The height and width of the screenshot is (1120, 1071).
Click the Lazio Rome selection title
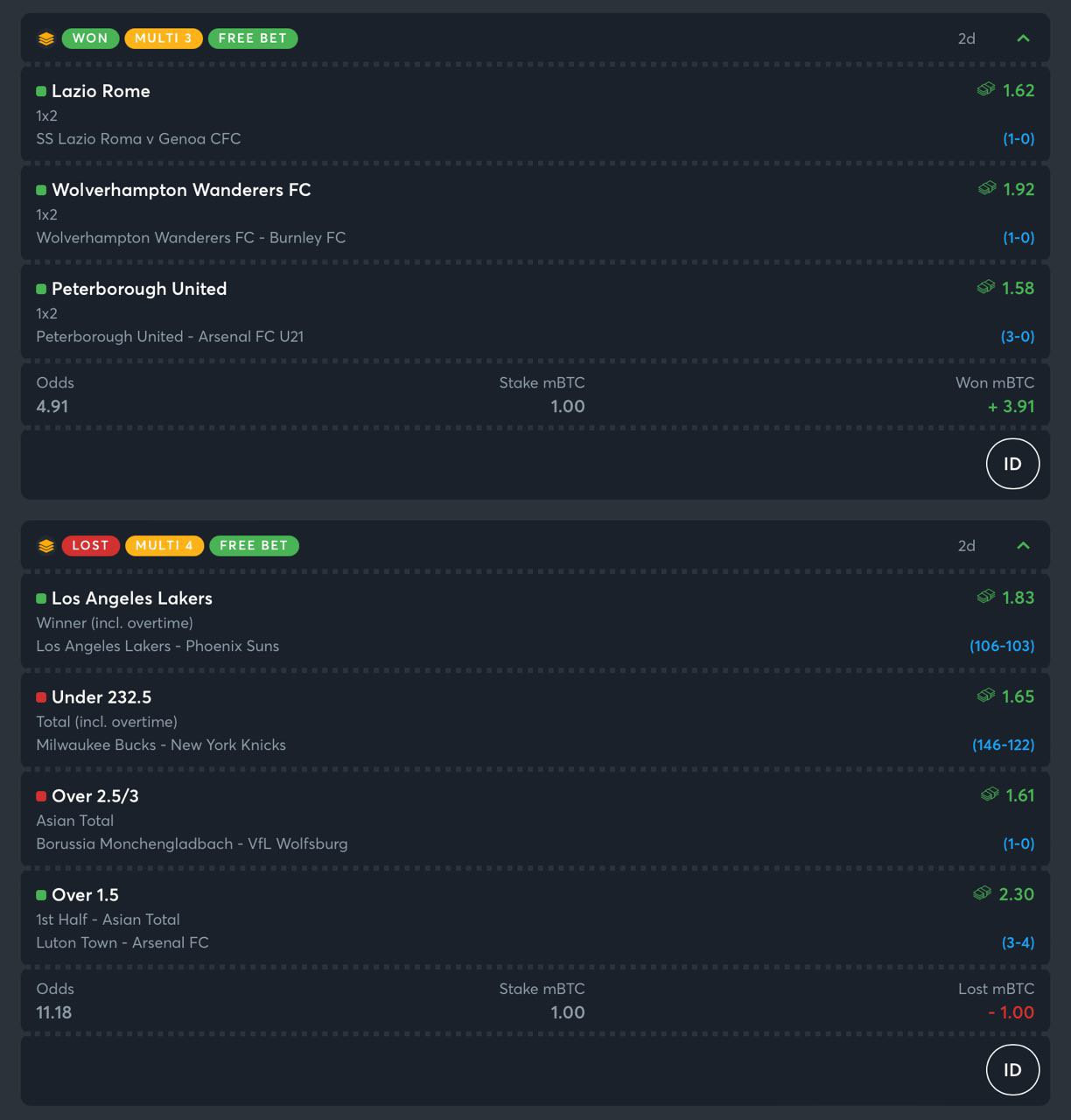click(101, 91)
